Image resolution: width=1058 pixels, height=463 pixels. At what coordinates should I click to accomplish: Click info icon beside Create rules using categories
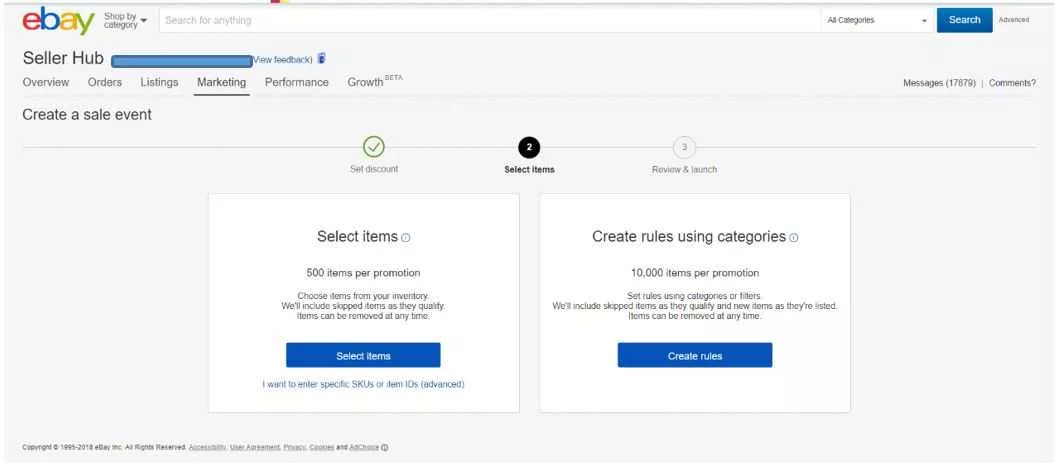[x=794, y=237]
